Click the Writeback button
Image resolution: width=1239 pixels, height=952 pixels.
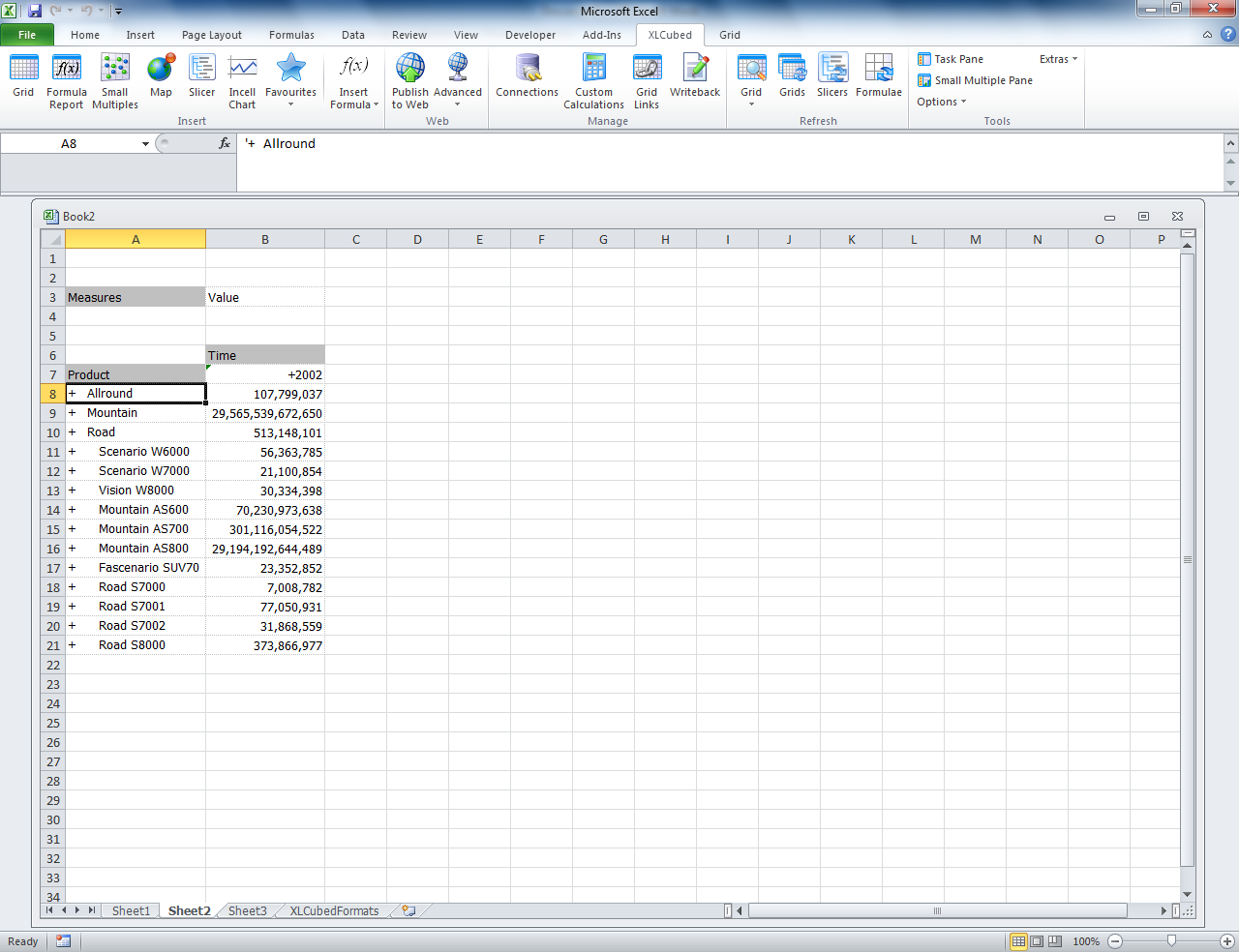coord(695,76)
